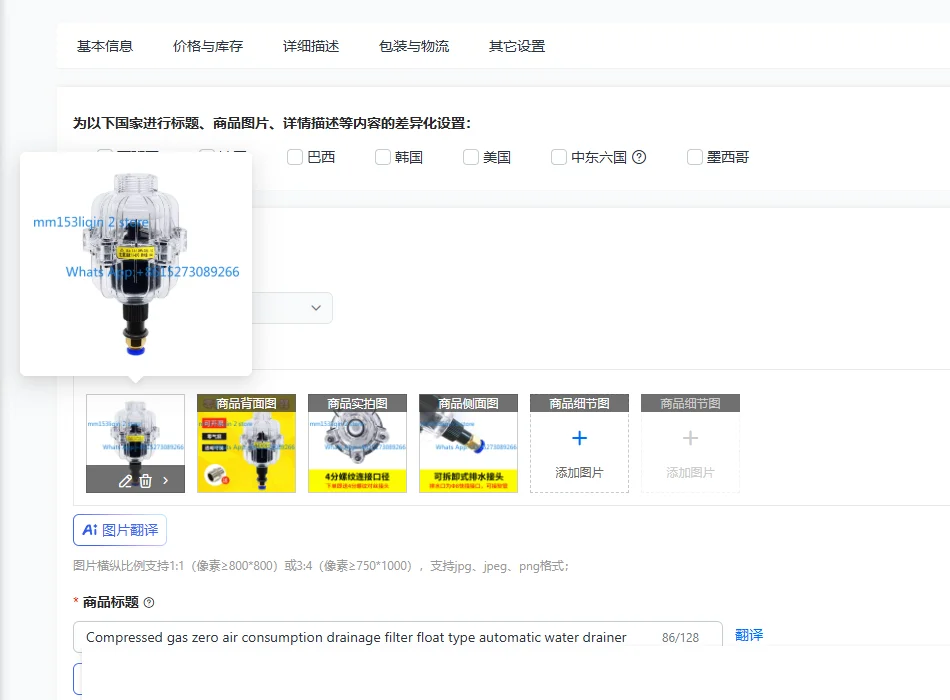
Task: Check the 巴西 country checkbox
Action: (x=295, y=158)
